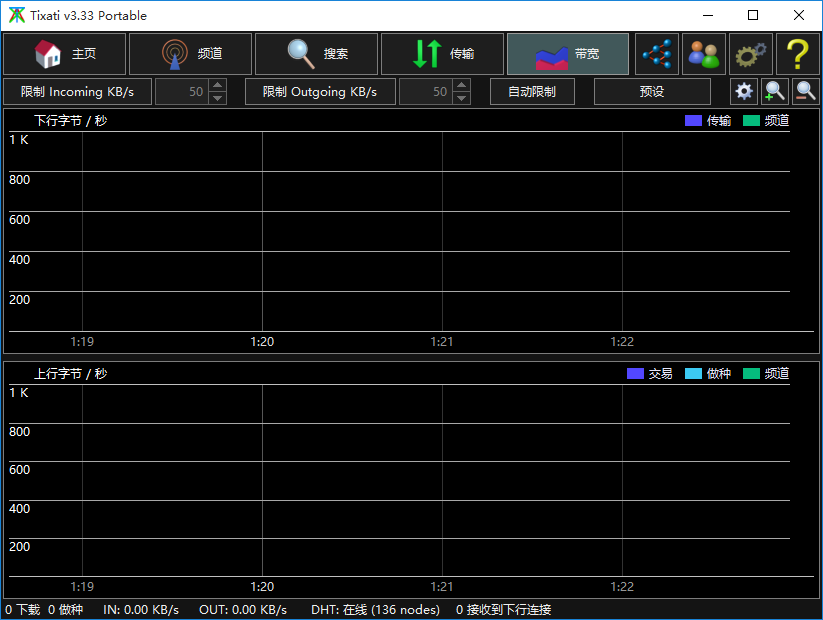Click the Tixati logo in title bar

tap(17, 15)
